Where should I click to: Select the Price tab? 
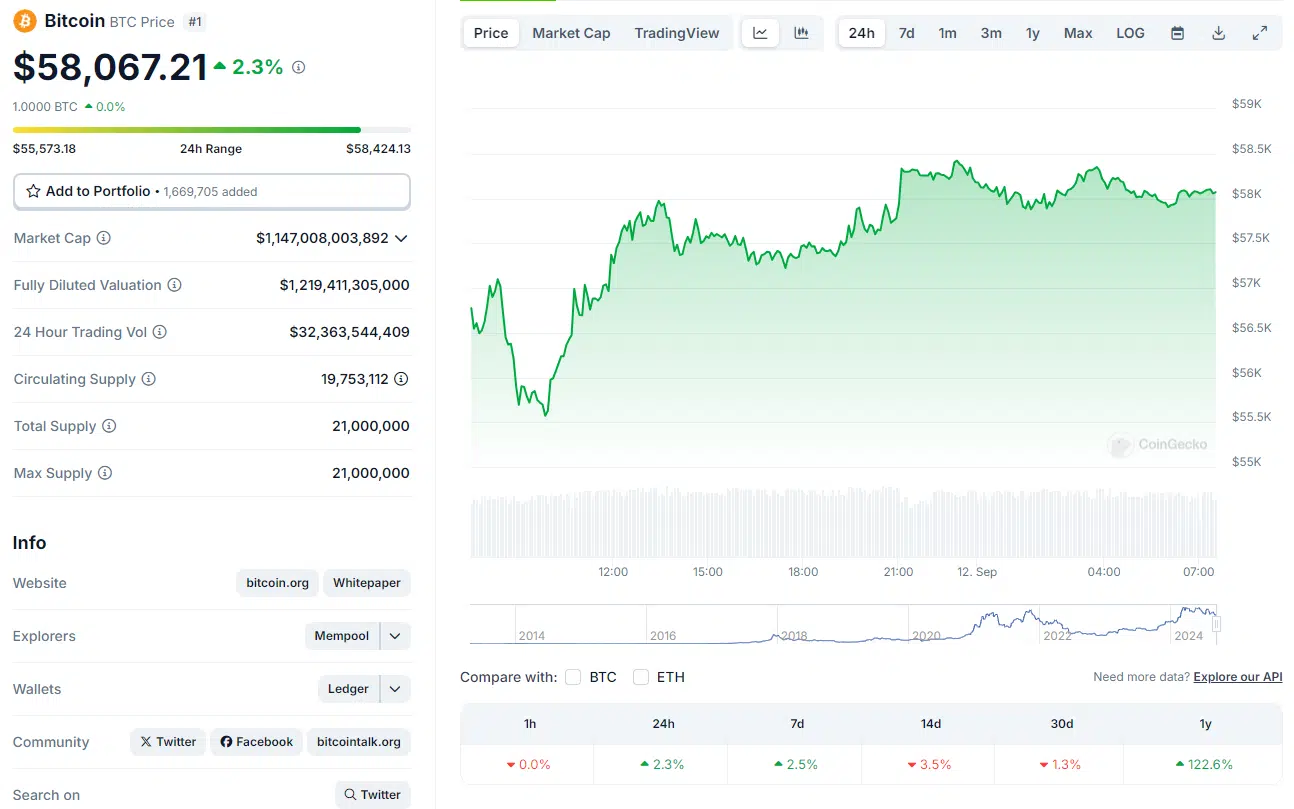point(491,33)
